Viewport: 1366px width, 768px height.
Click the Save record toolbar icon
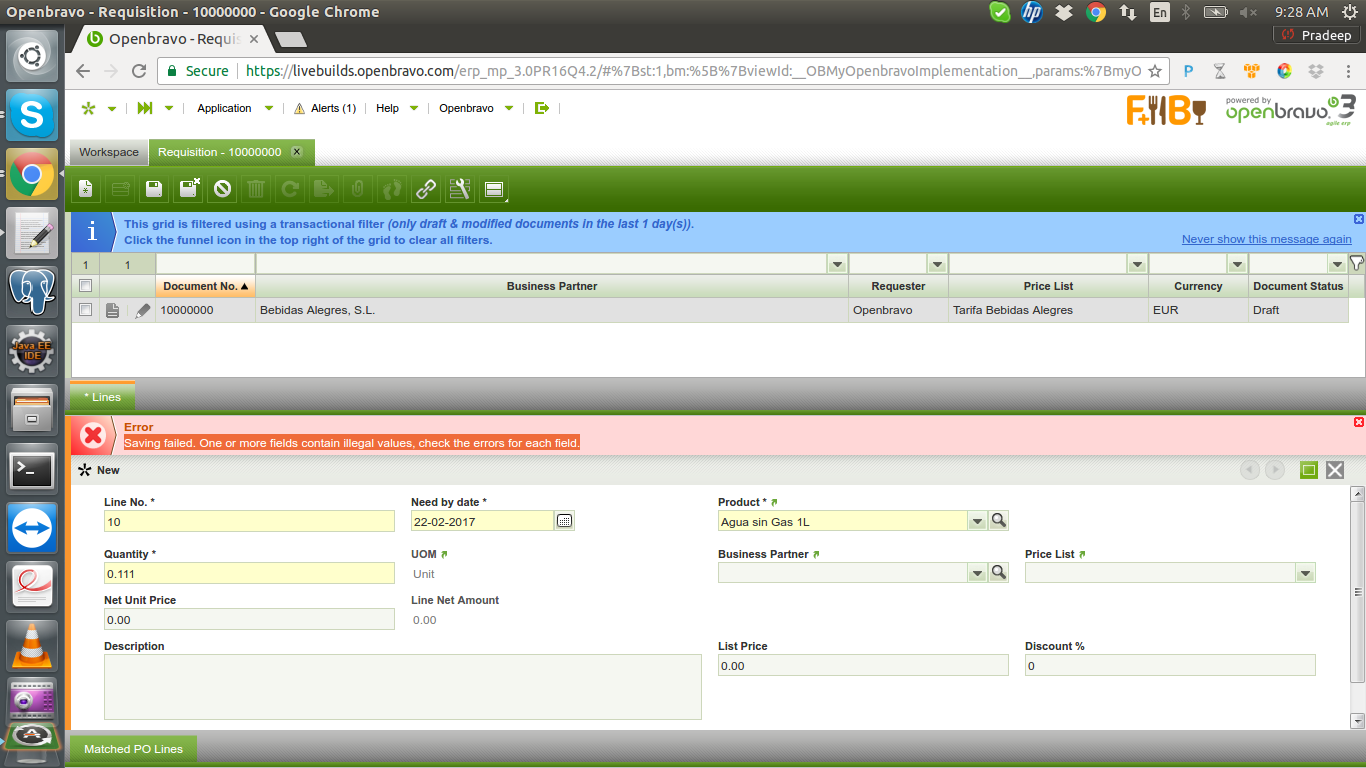click(154, 189)
